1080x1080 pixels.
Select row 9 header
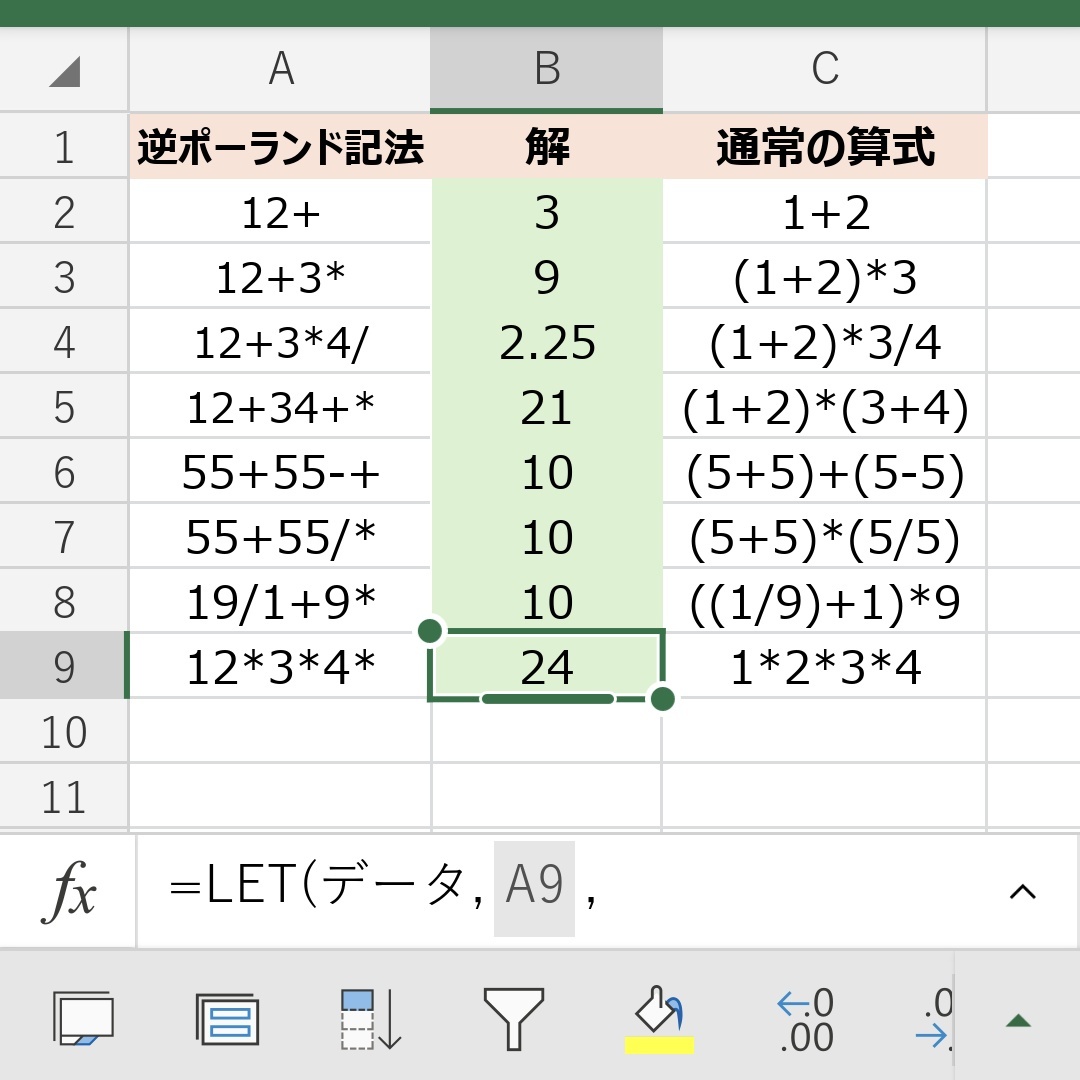click(x=64, y=667)
